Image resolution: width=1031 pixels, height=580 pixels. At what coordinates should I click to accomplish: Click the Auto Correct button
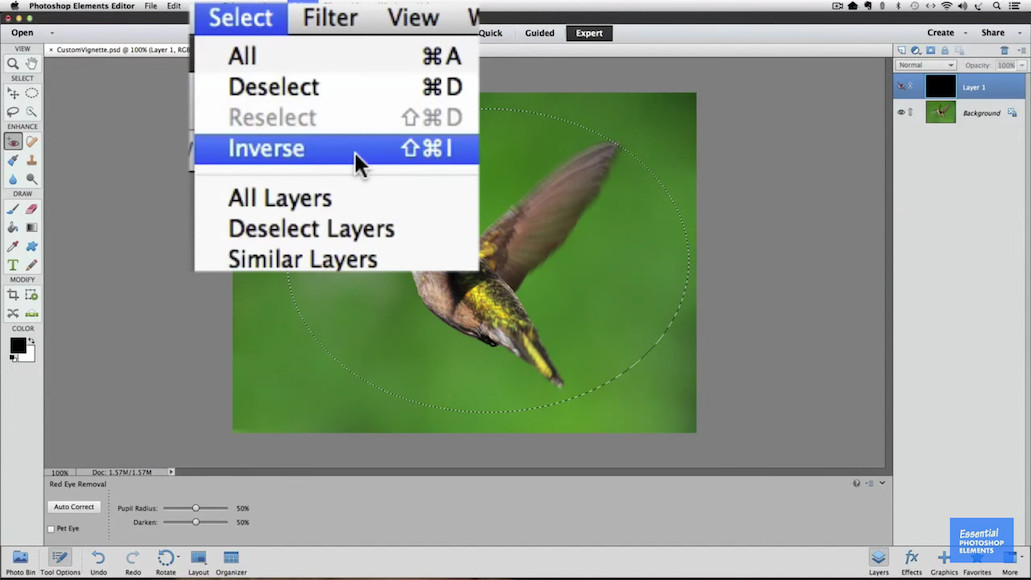[x=74, y=507]
